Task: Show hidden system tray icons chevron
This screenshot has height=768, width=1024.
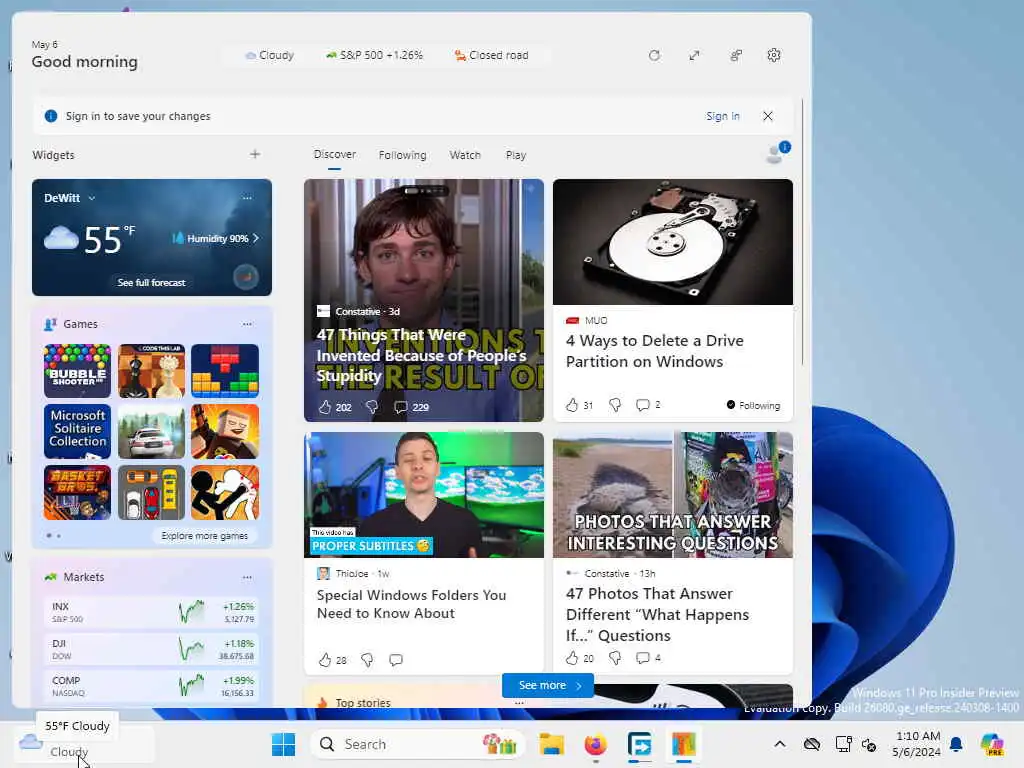Action: click(x=780, y=744)
